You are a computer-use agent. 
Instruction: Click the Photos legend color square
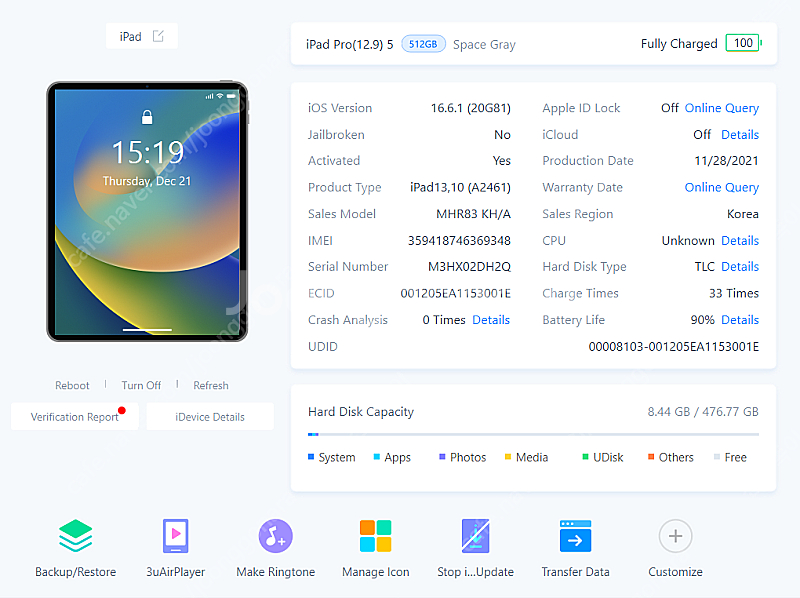pyautogui.click(x=442, y=457)
